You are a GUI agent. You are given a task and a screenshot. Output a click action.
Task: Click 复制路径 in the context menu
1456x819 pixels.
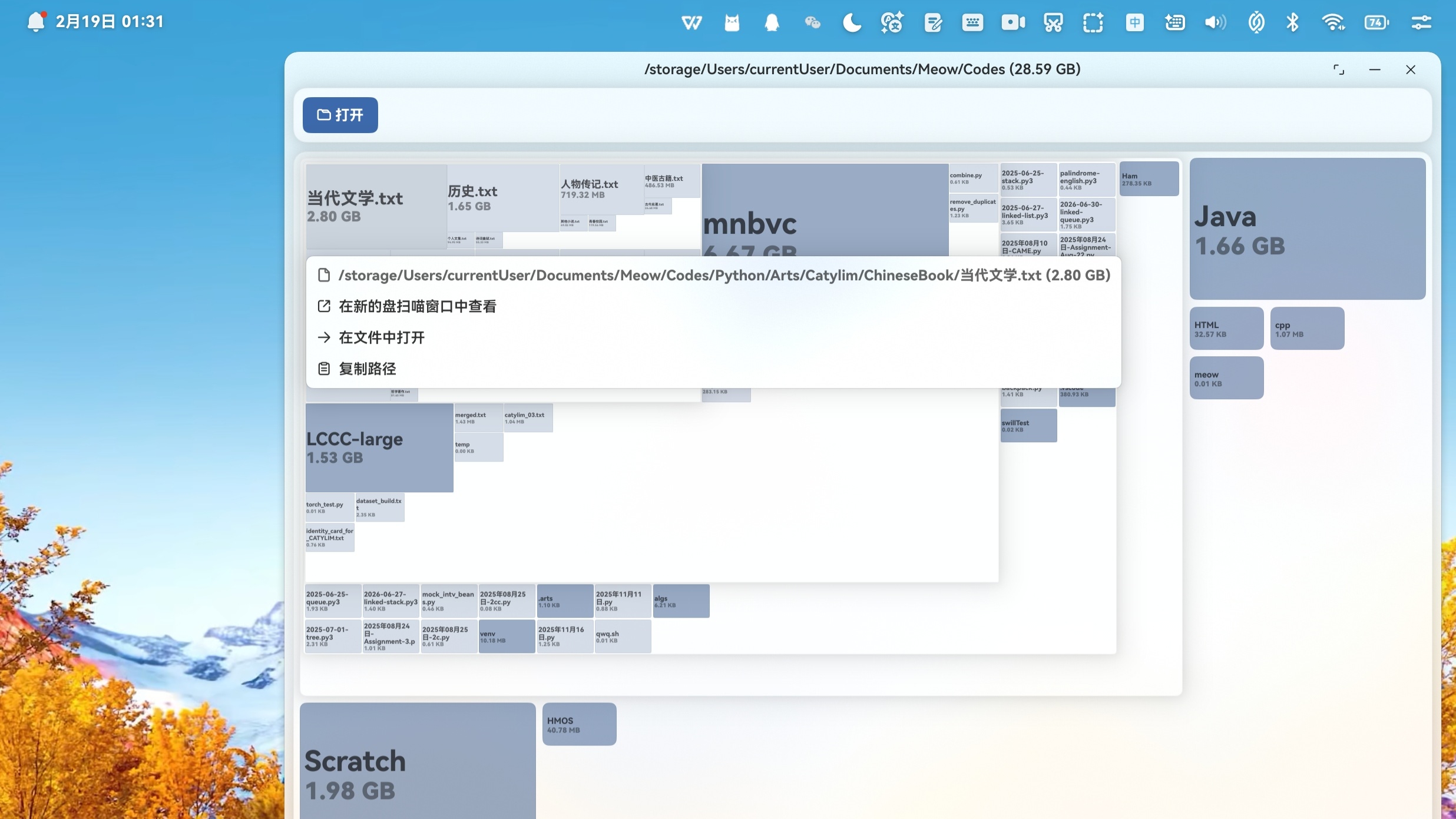pos(367,369)
